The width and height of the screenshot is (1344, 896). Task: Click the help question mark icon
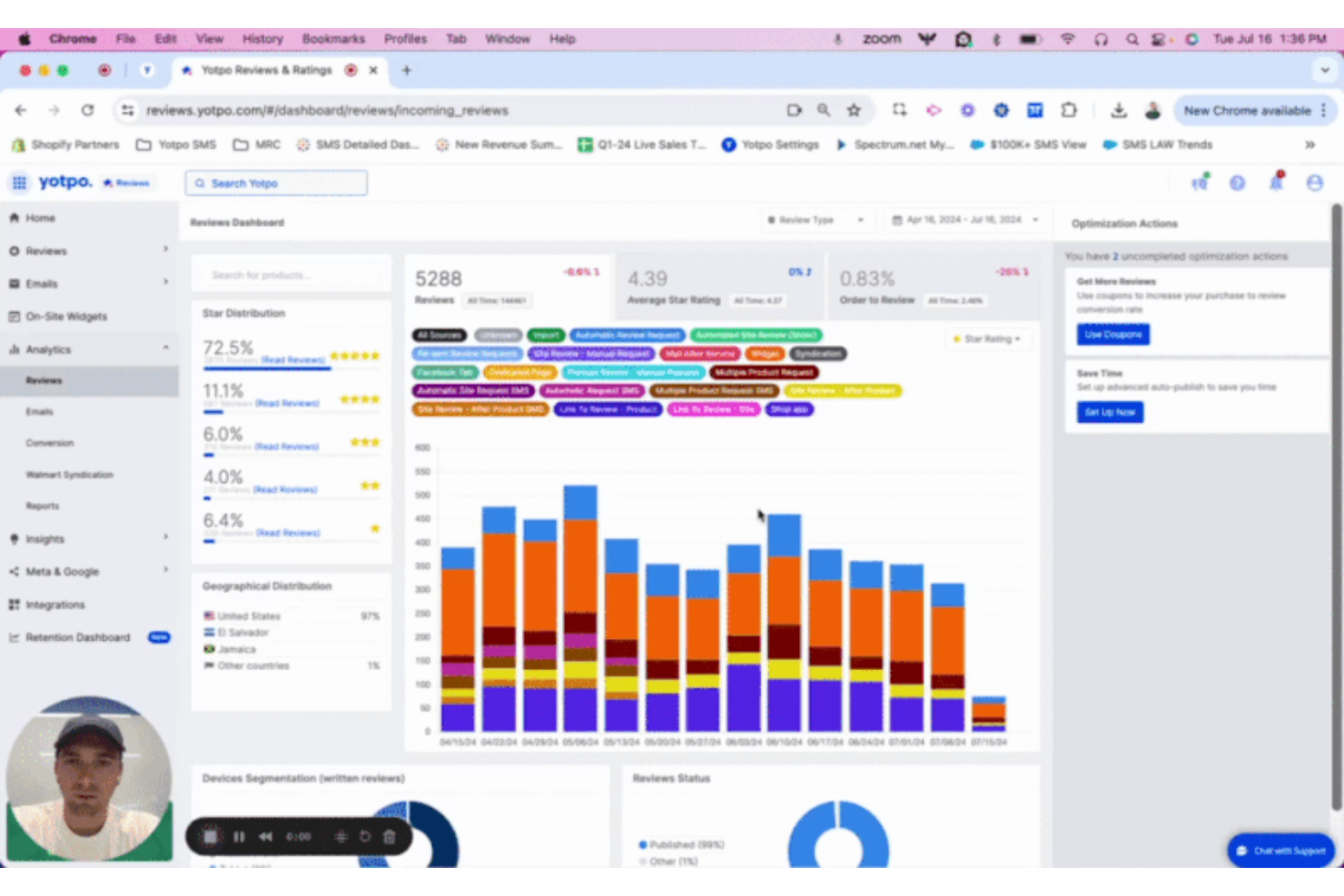[x=1237, y=182]
